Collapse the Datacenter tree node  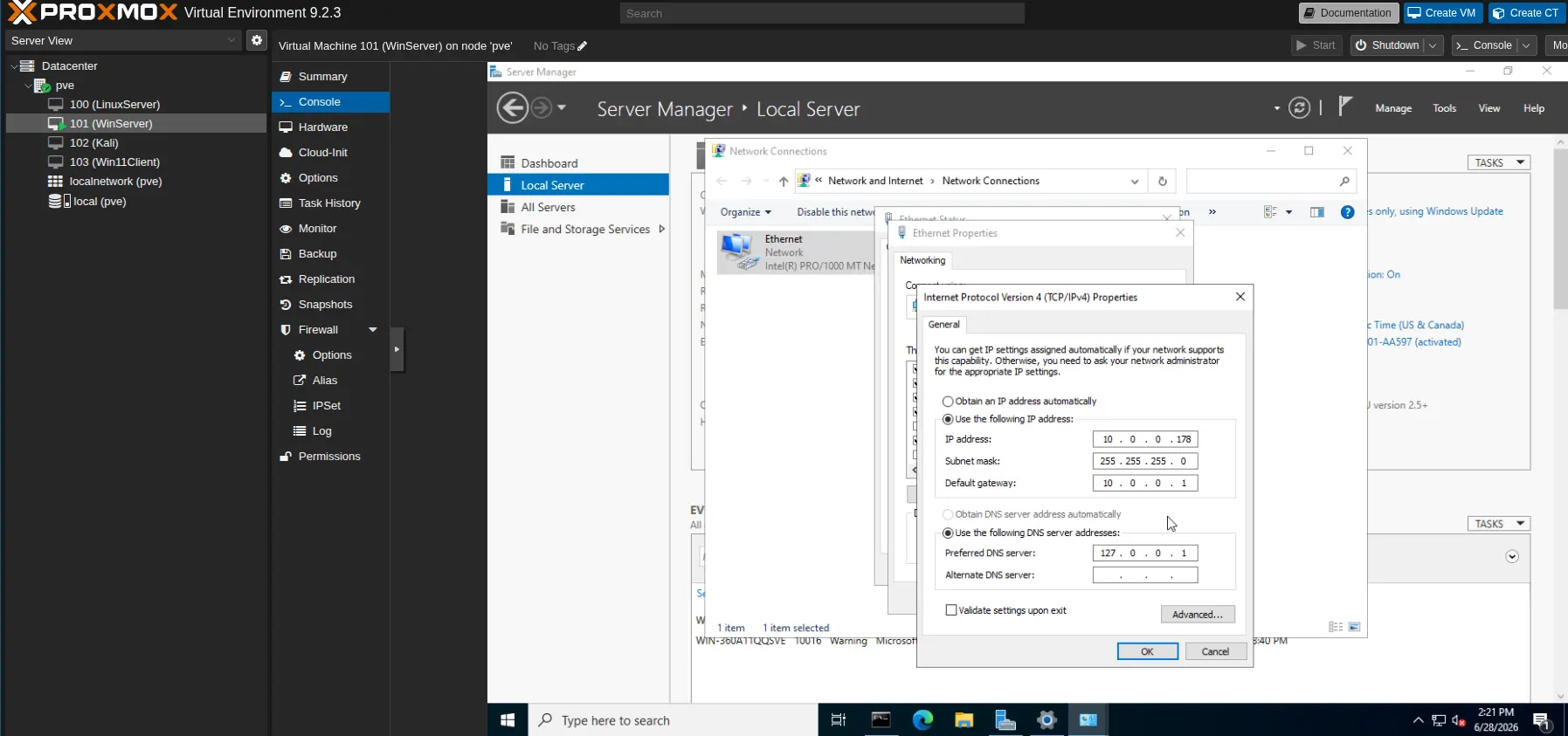click(x=14, y=66)
